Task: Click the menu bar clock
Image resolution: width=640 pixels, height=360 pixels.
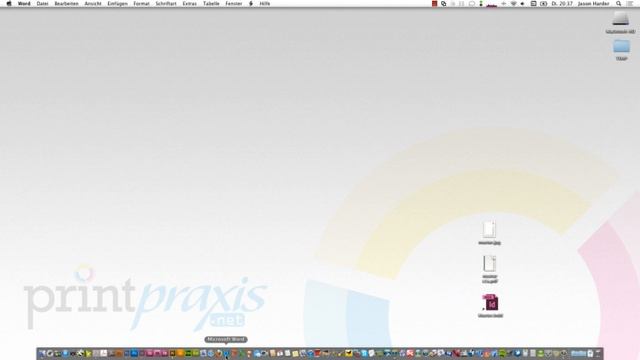Action: click(x=562, y=4)
